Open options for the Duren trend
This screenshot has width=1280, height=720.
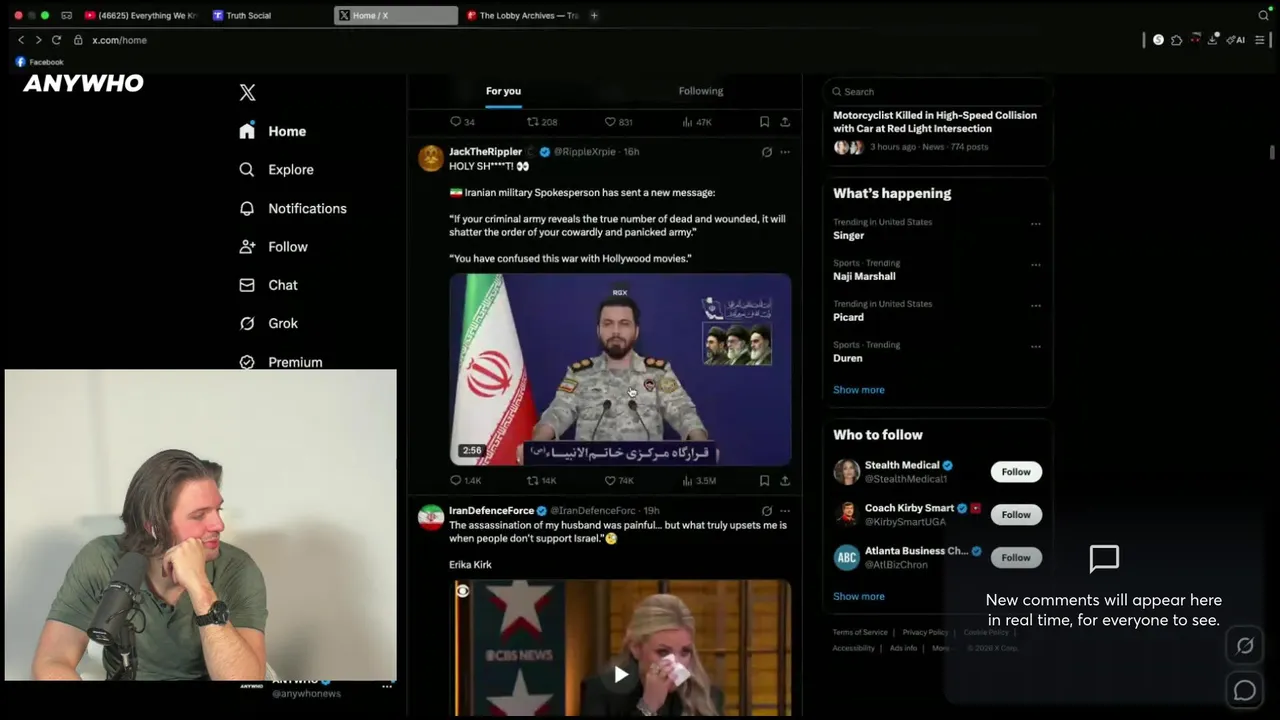(1035, 347)
